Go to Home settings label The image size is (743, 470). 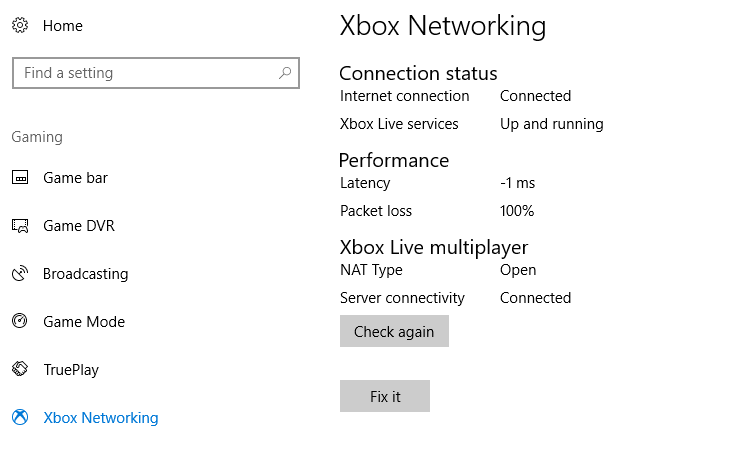coord(63,26)
